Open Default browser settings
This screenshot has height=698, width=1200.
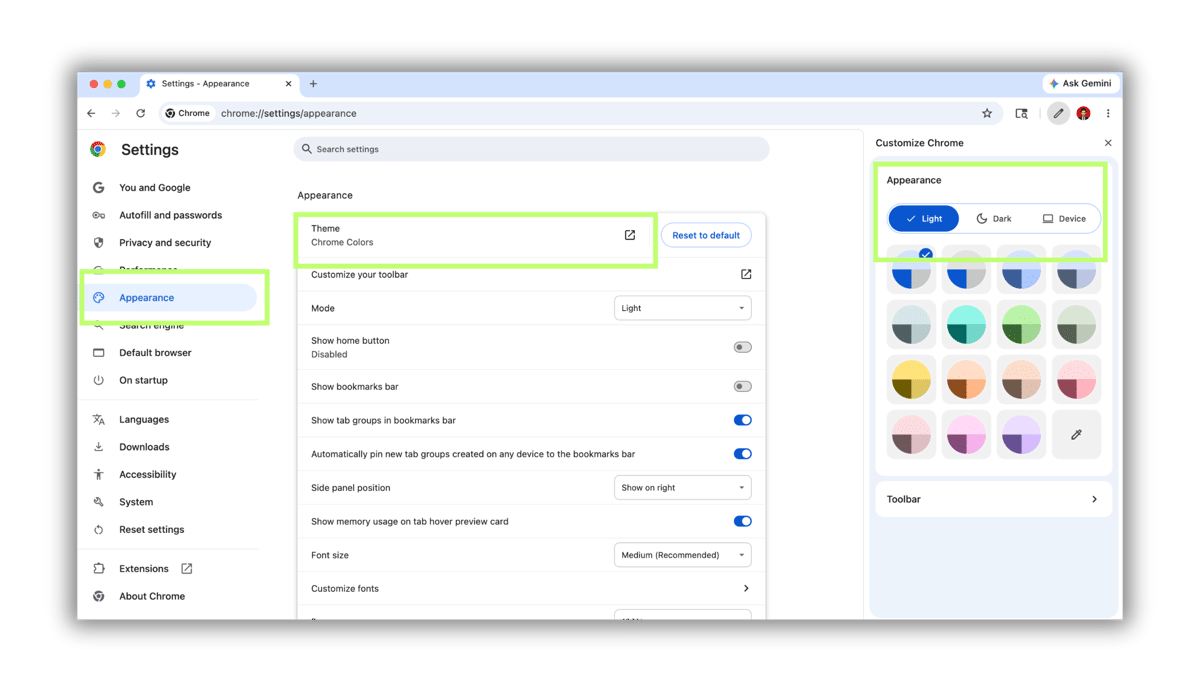click(x=155, y=352)
